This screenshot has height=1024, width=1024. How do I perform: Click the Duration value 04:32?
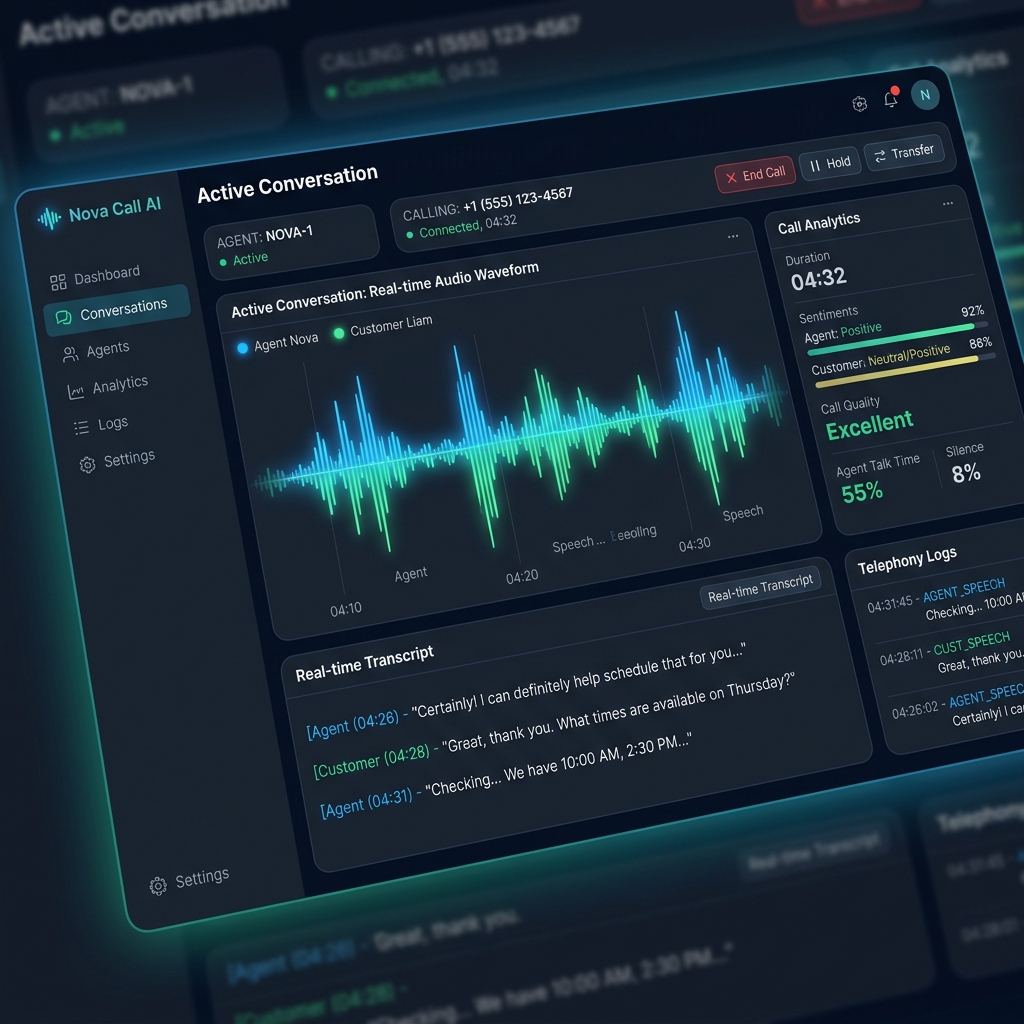[x=818, y=278]
